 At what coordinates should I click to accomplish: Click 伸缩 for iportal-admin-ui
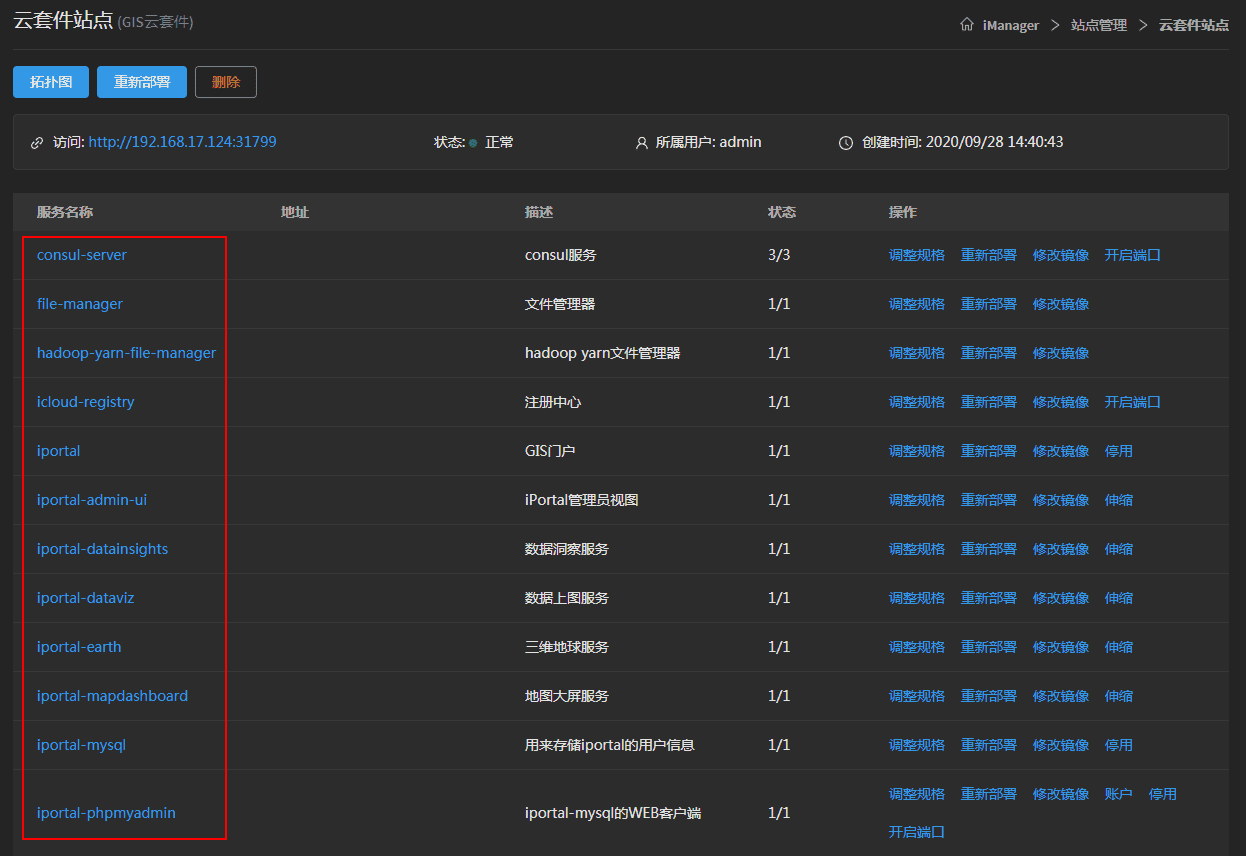coord(1118,500)
